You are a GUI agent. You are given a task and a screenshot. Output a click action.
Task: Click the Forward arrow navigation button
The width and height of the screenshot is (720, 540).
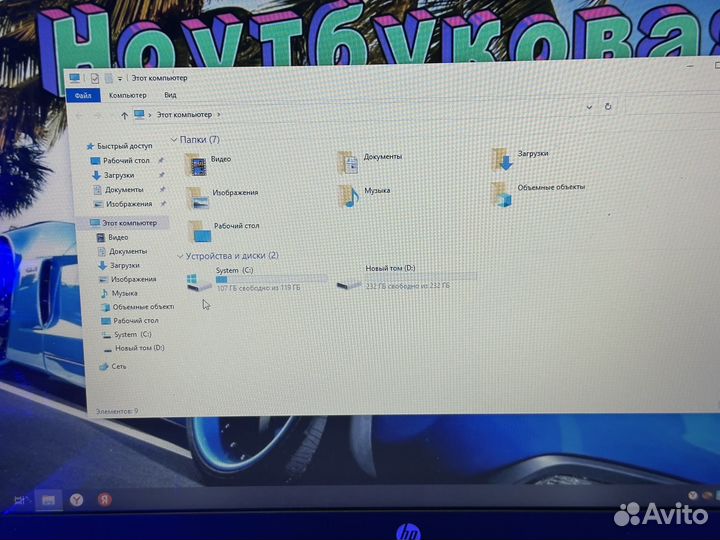[x=98, y=116]
